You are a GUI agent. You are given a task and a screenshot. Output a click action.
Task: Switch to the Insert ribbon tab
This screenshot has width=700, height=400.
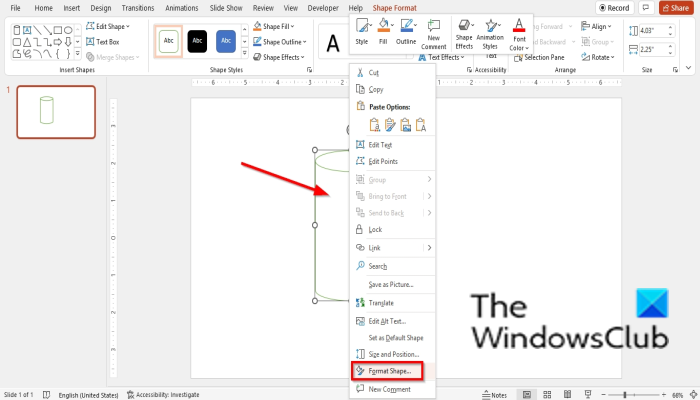[71, 8]
